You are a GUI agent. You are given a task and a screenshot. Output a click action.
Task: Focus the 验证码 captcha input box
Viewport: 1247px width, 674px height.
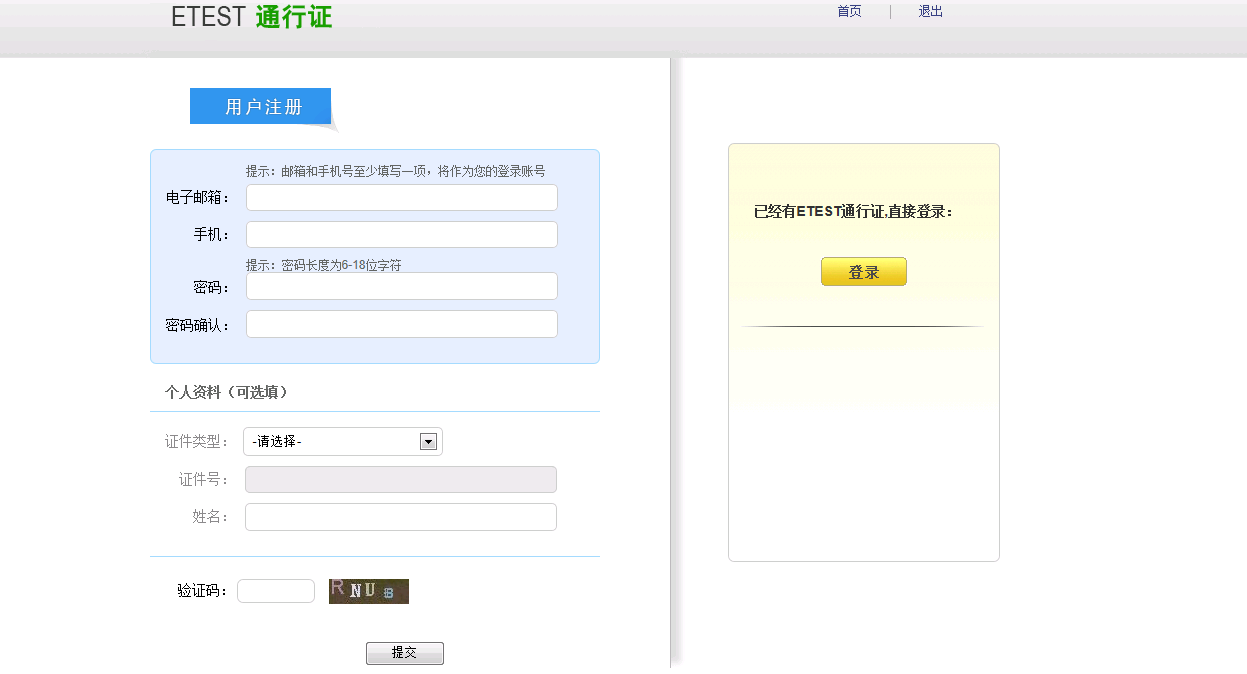click(x=275, y=591)
